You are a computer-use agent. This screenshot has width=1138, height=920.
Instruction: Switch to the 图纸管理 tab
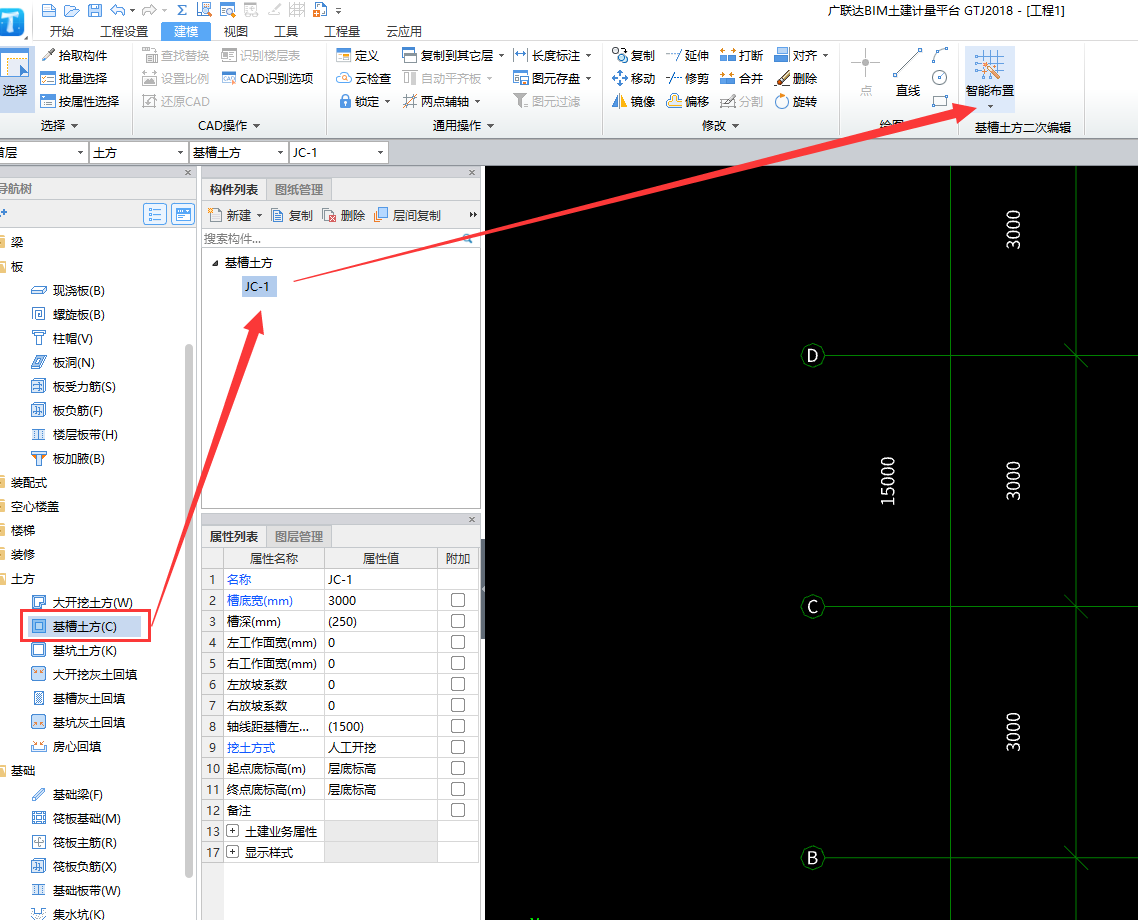pyautogui.click(x=299, y=189)
